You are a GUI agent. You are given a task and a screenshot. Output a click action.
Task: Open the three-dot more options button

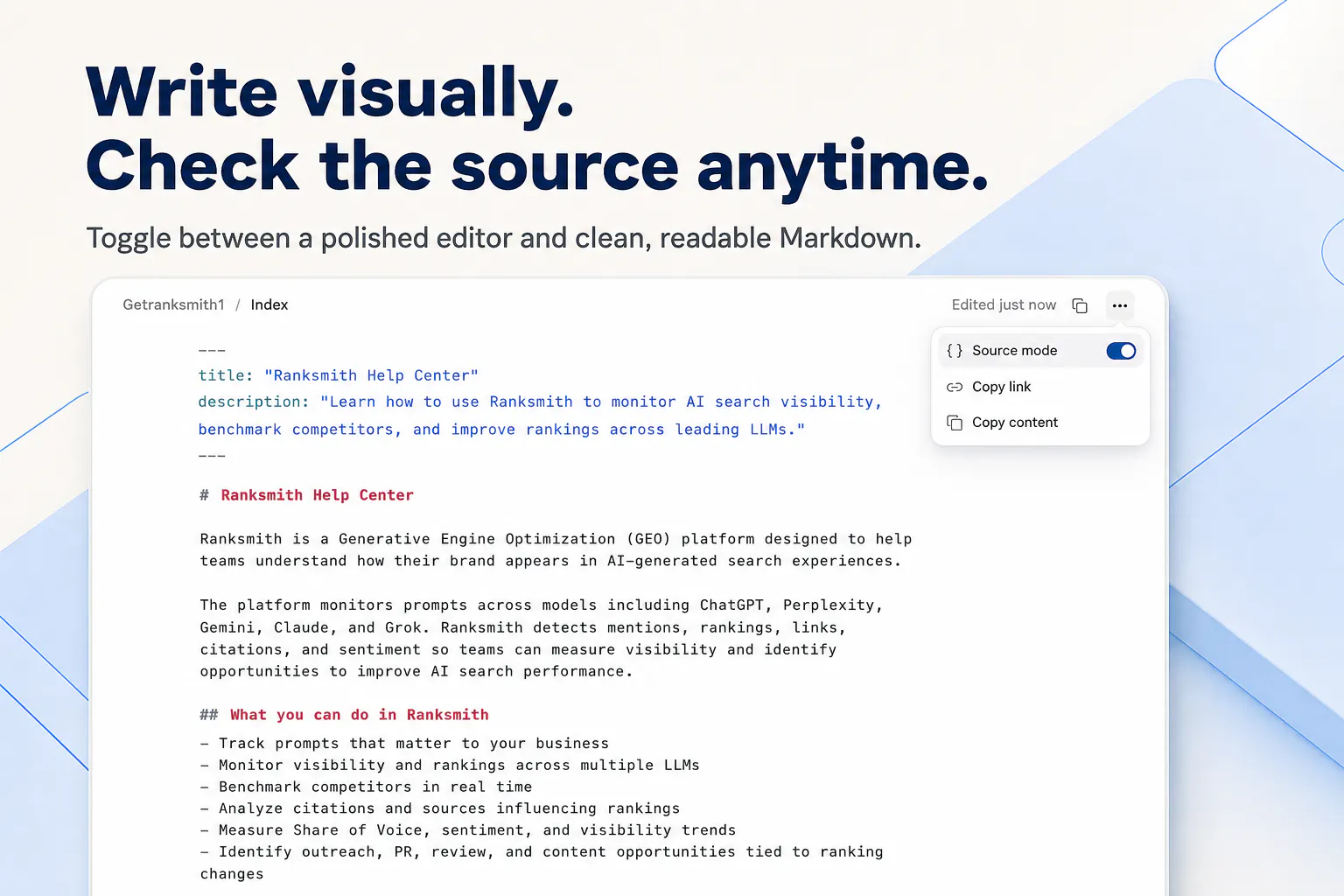(1120, 305)
